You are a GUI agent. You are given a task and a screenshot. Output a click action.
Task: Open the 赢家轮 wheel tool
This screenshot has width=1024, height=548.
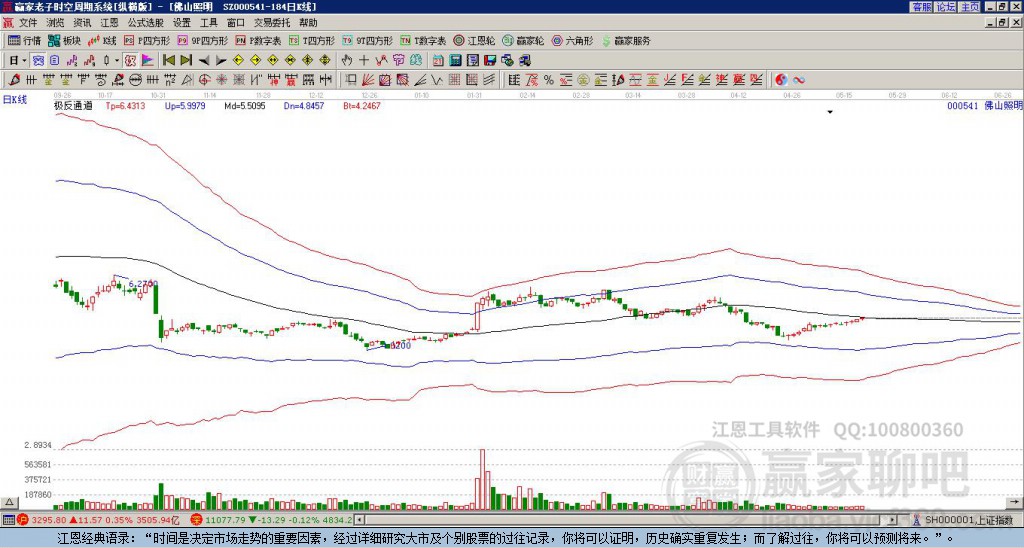pos(523,40)
